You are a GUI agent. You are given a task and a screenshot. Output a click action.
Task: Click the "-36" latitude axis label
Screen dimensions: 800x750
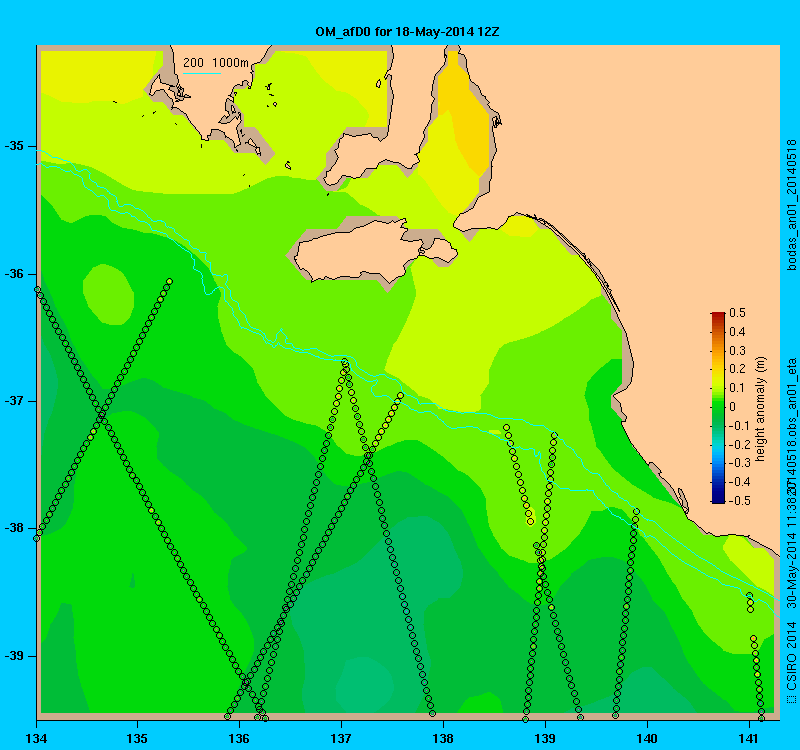click(x=15, y=274)
